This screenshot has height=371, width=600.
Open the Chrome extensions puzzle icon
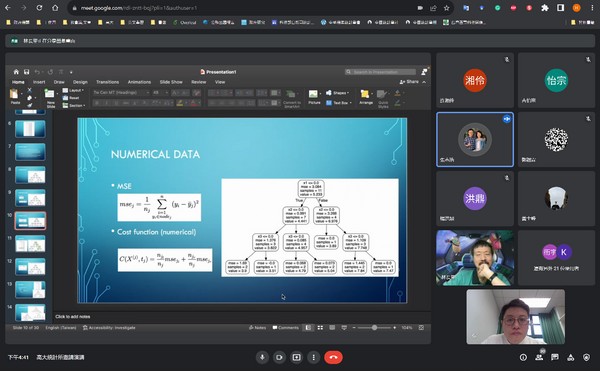pyautogui.click(x=545, y=8)
